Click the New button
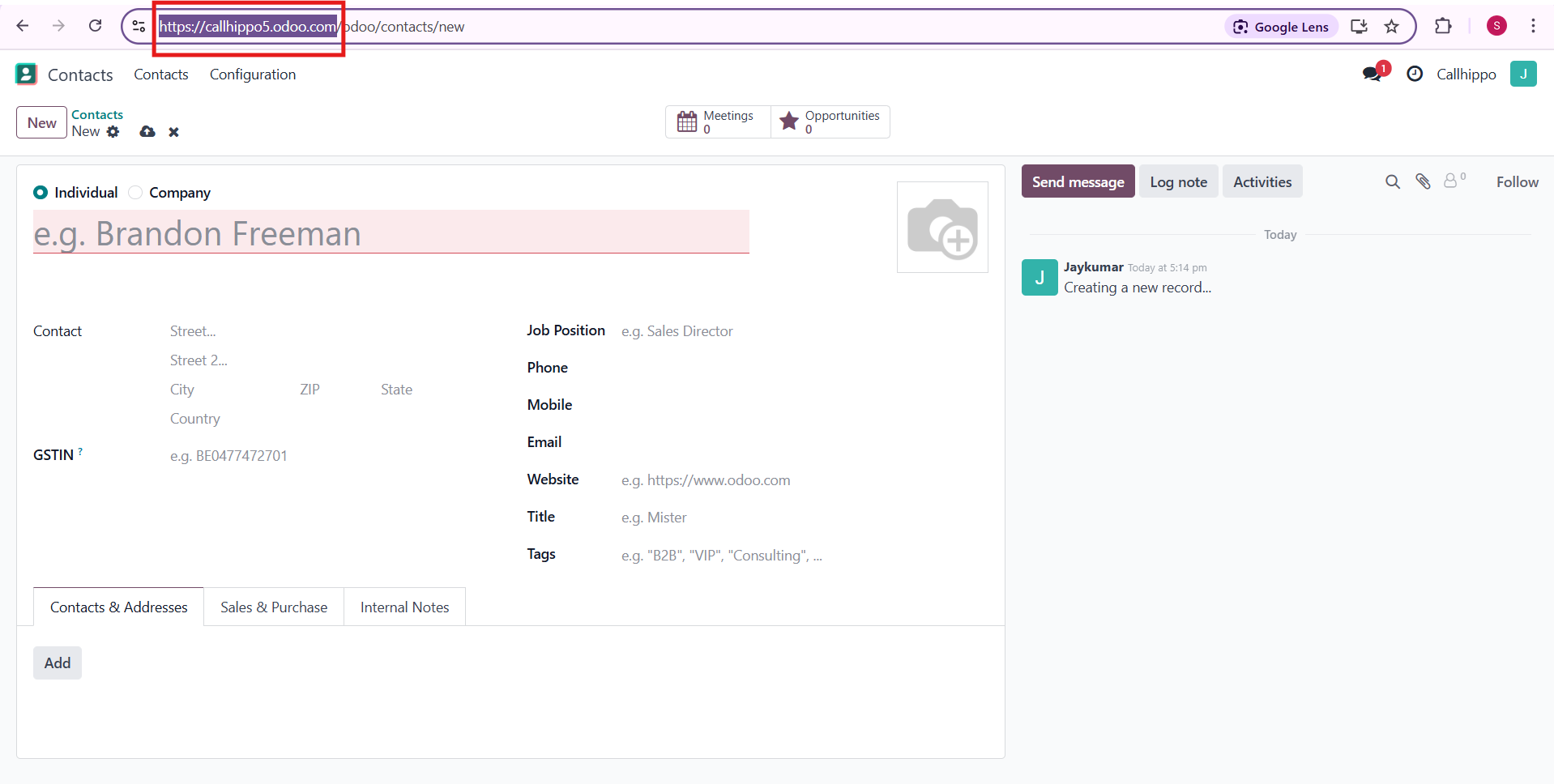 (x=42, y=122)
